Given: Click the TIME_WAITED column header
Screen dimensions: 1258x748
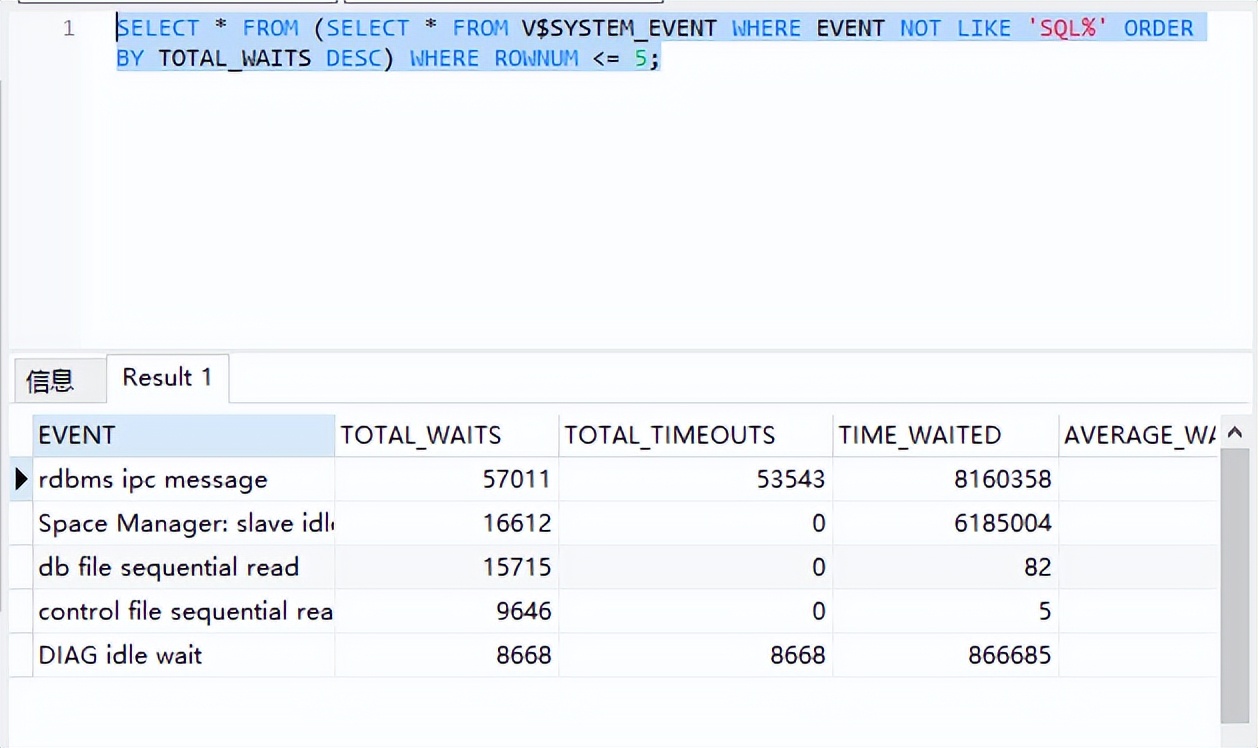Looking at the screenshot, I should coord(945,435).
